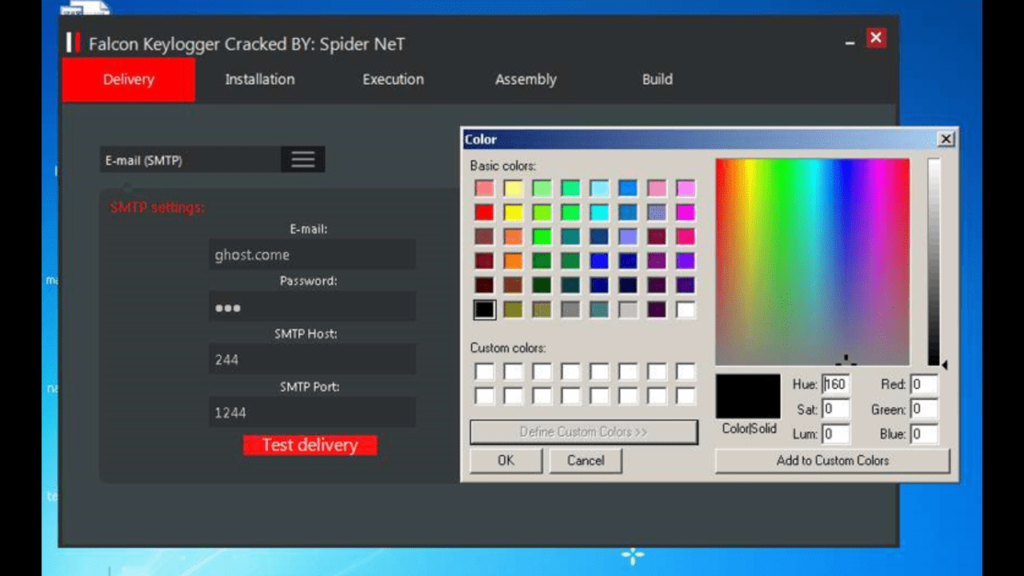Click the SMTP Port field showing 1244
Viewport: 1024px width, 576px height.
point(312,412)
